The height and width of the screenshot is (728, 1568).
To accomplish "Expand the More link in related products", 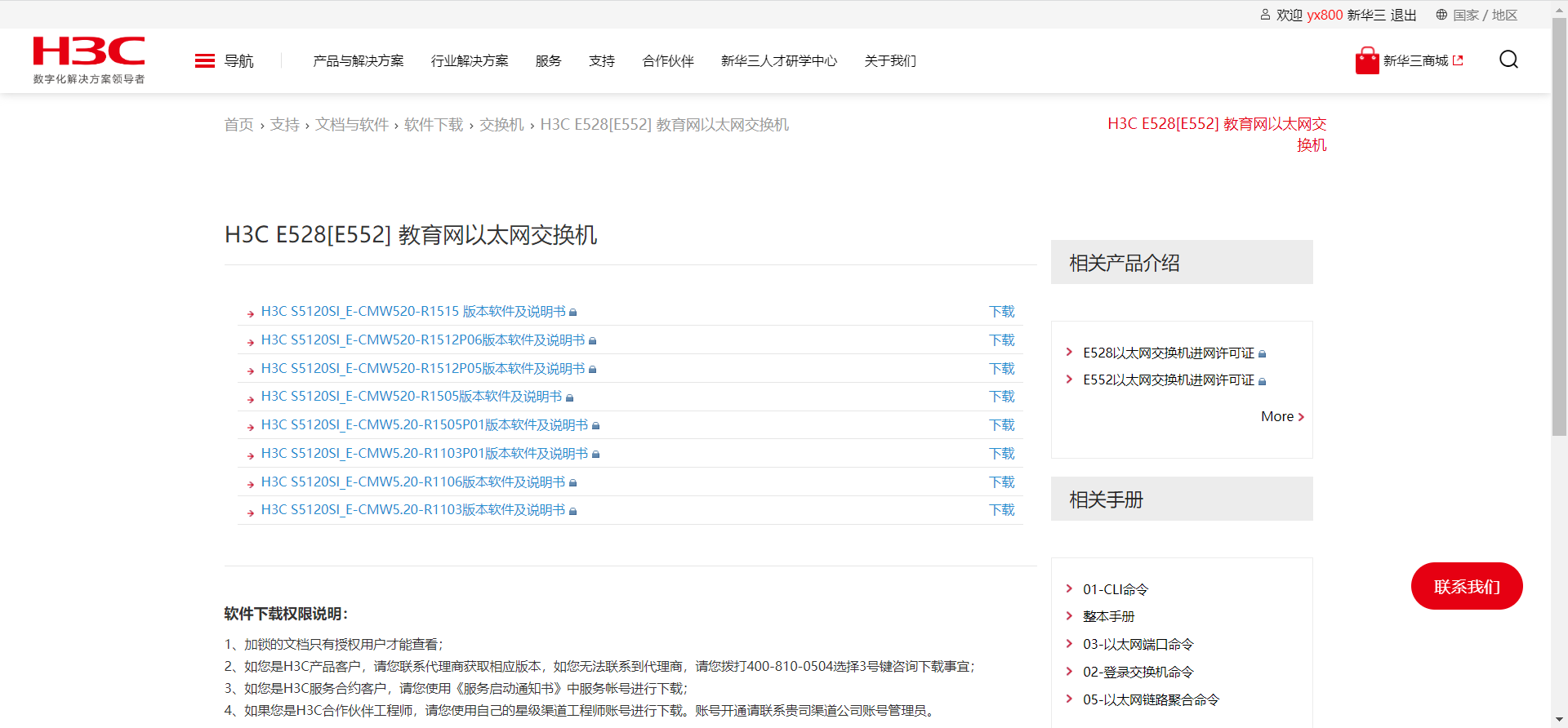I will (1282, 416).
